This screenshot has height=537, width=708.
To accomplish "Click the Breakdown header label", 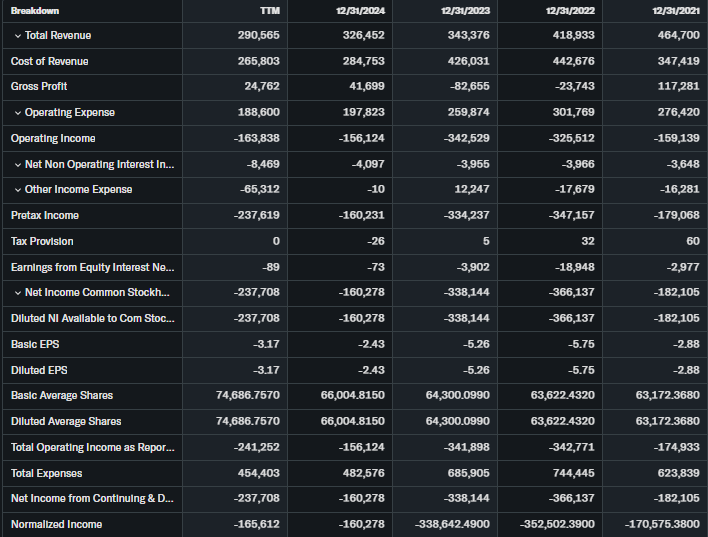I will (x=35, y=10).
